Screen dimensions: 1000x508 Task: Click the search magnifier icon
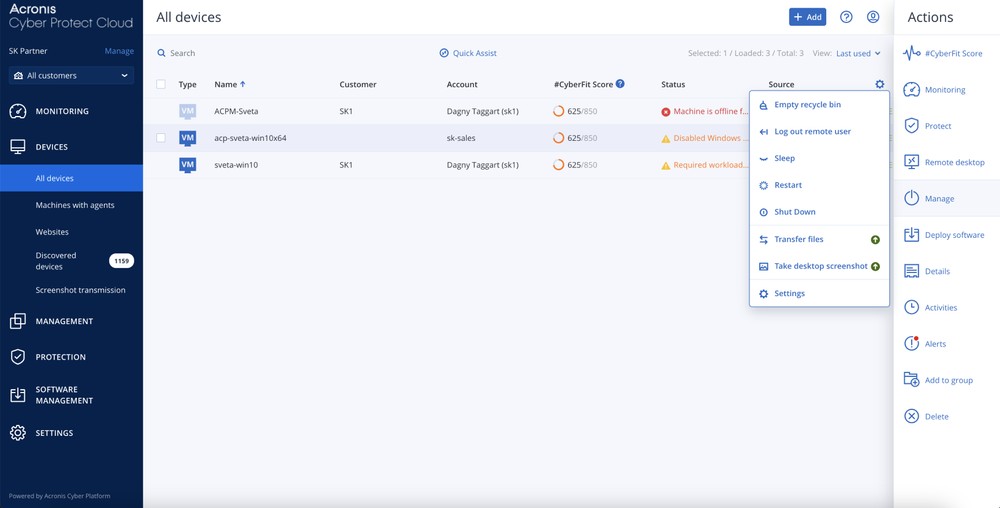161,53
